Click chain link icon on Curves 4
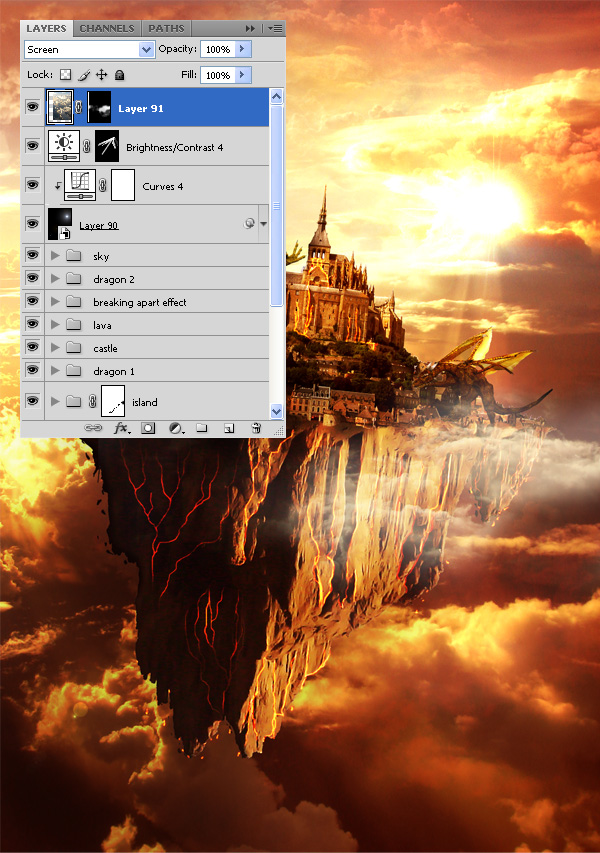600x853 pixels. [x=103, y=185]
